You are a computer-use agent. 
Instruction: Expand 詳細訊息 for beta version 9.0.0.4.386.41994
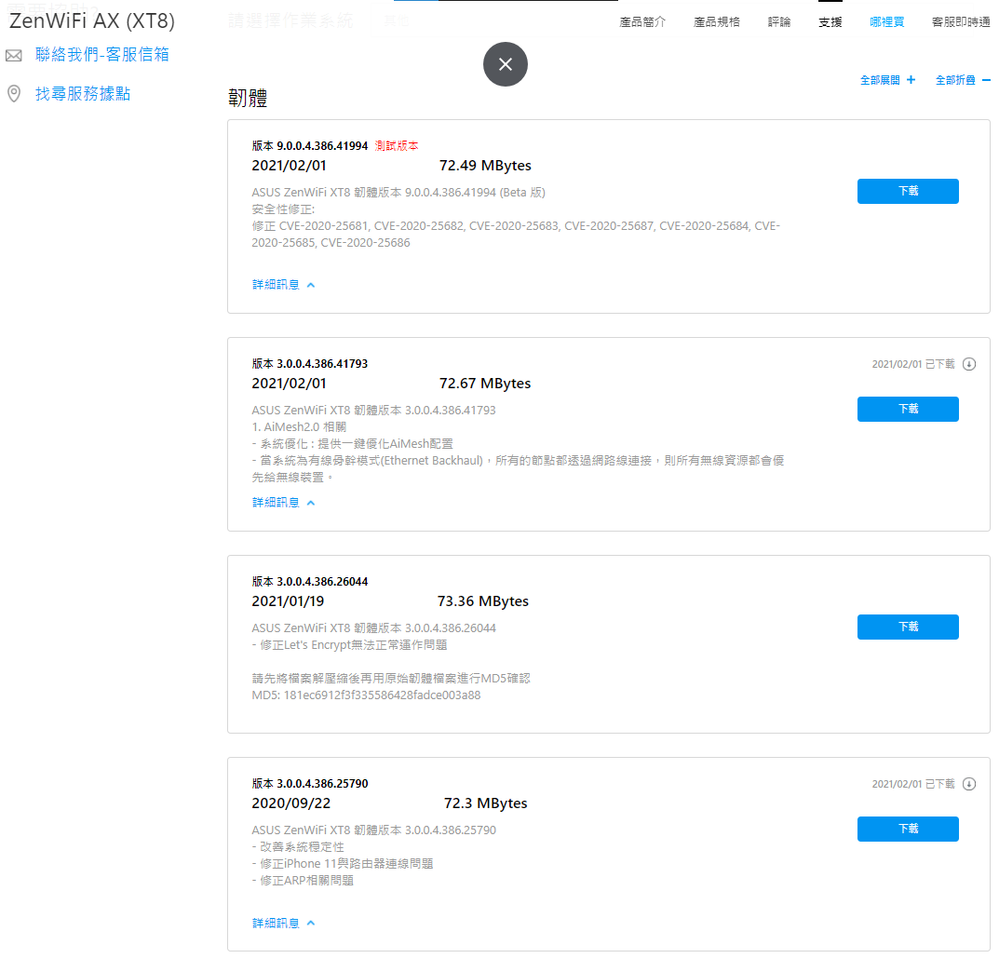tap(283, 285)
